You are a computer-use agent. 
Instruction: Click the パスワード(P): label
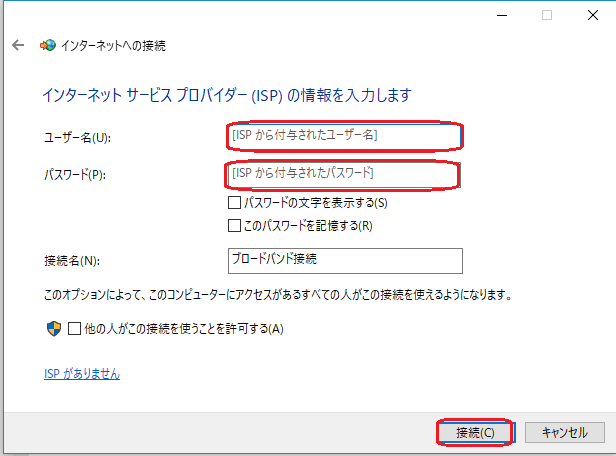pos(75,175)
